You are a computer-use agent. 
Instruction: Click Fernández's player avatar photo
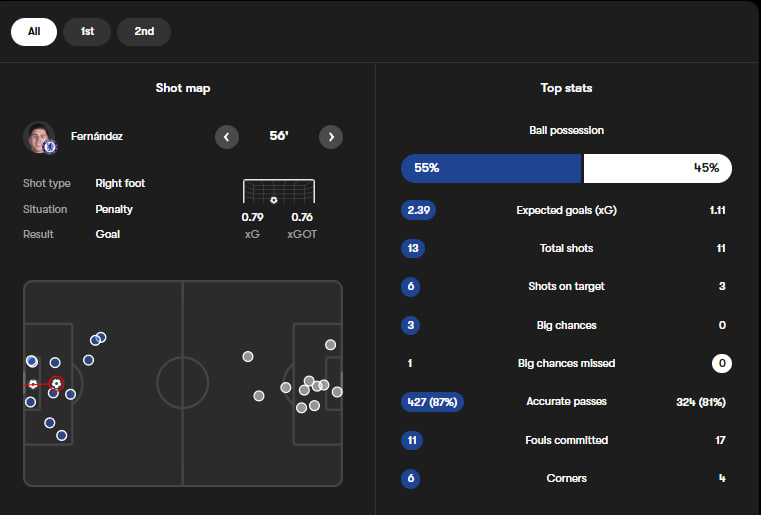(x=39, y=137)
